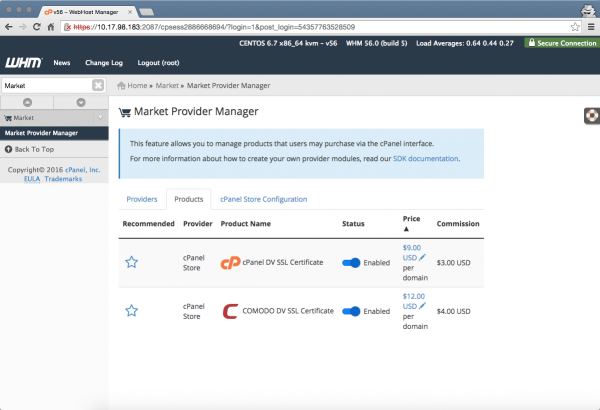Open a new browser tab
Viewport: 600px width, 410px height.
coord(147,12)
